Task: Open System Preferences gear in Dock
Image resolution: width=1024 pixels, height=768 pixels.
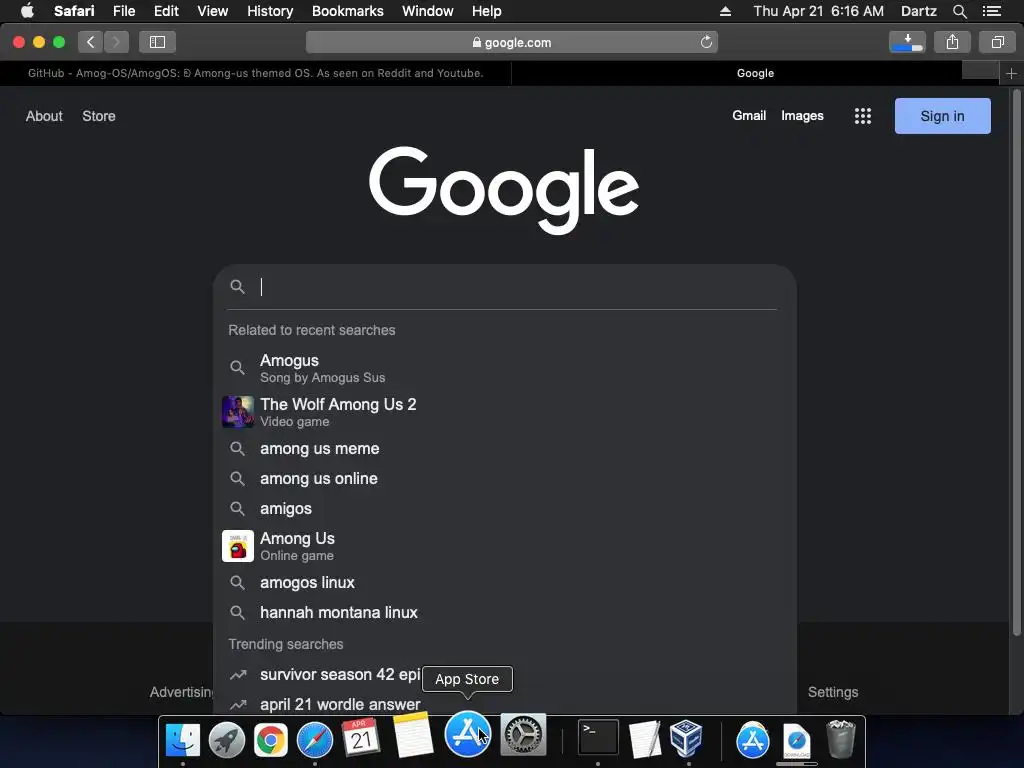Action: 523,735
